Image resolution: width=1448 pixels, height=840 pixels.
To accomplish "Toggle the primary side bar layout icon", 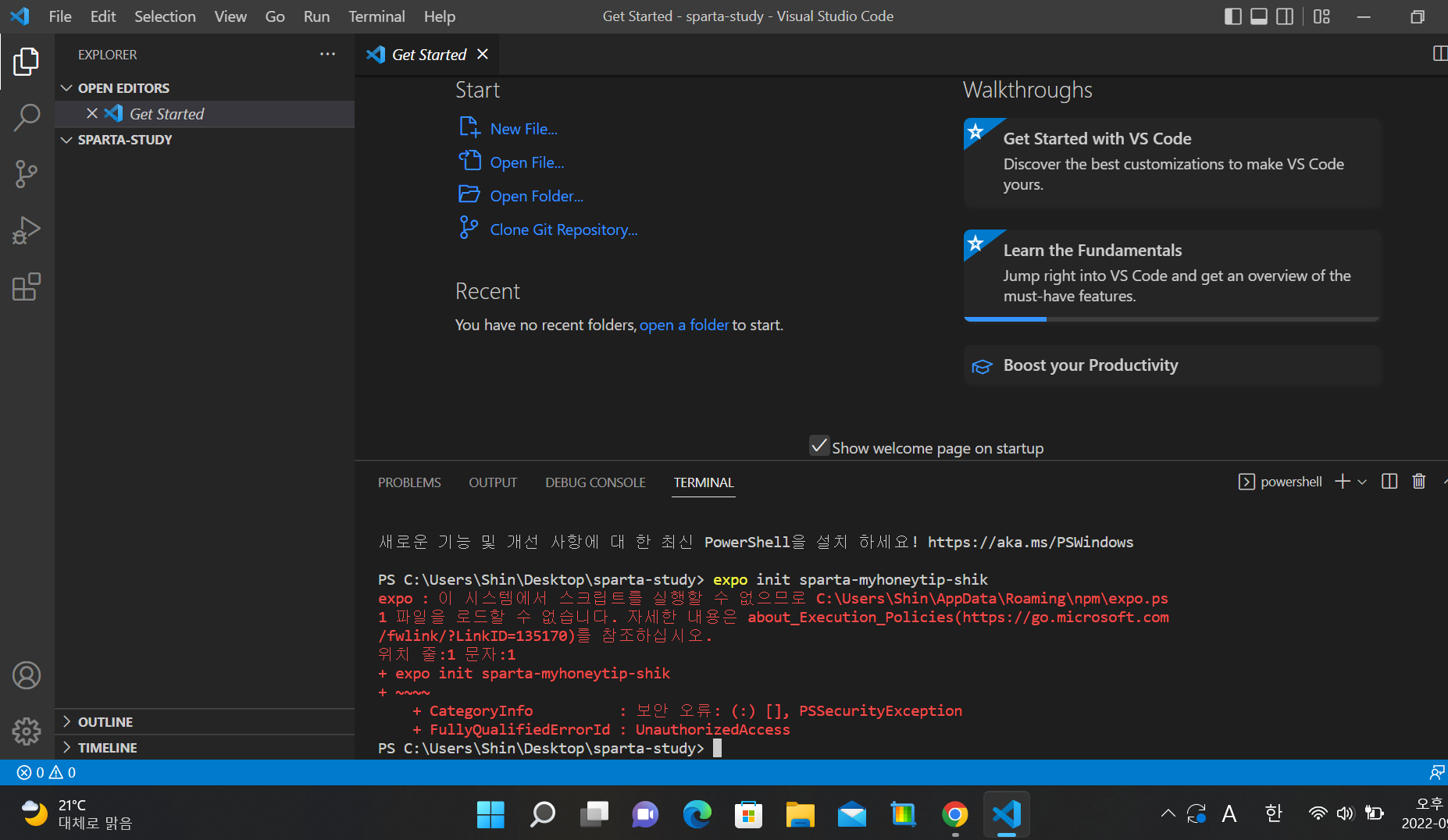I will click(1233, 16).
